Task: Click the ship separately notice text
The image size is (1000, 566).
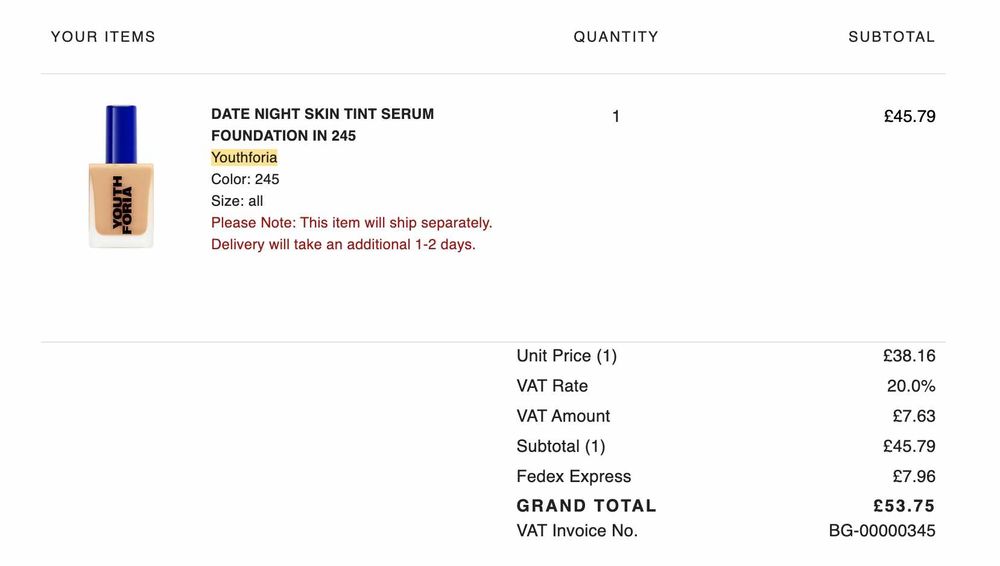Action: pyautogui.click(x=351, y=223)
